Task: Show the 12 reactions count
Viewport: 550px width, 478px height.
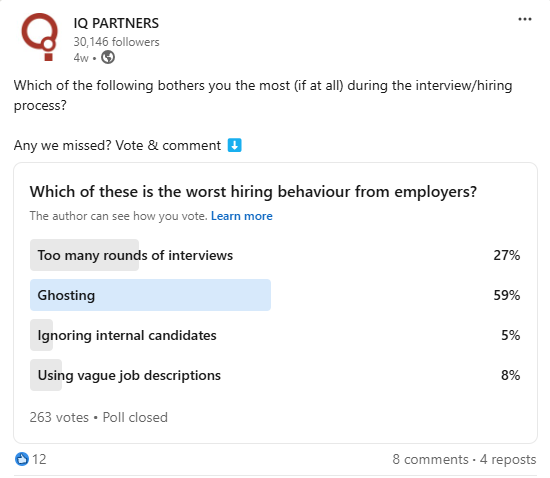Action: click(x=39, y=459)
